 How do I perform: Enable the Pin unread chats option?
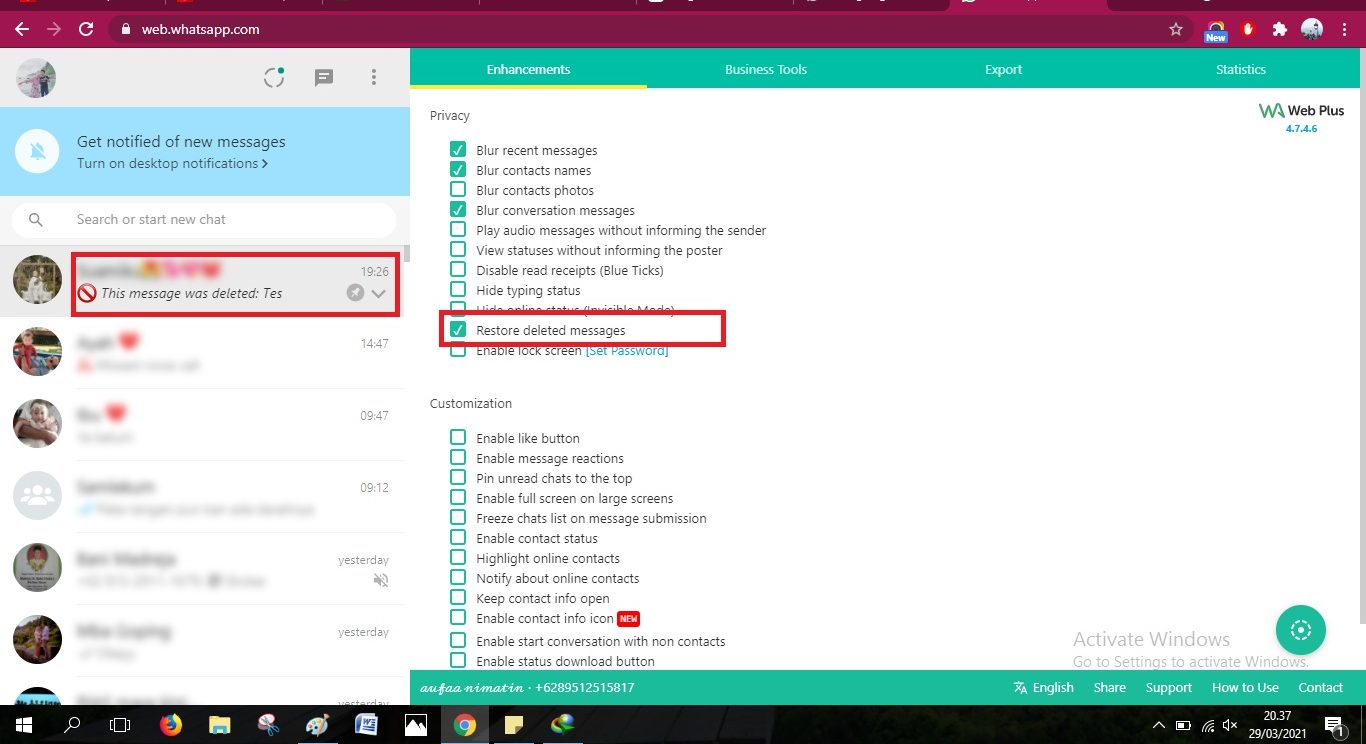[457, 477]
